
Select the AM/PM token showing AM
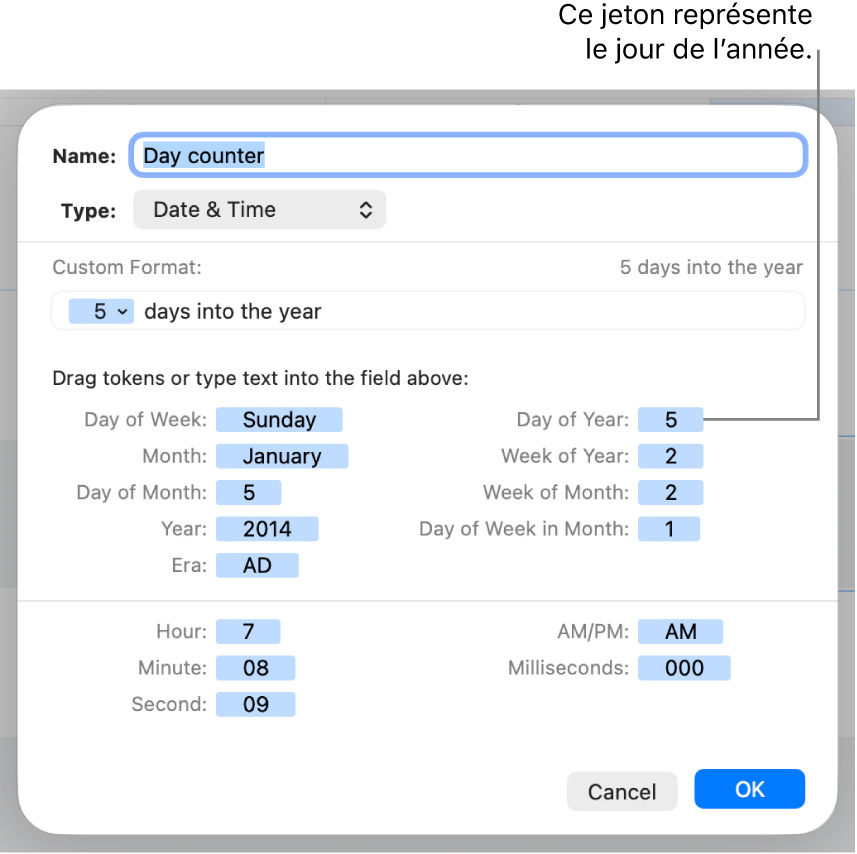pyautogui.click(x=681, y=631)
